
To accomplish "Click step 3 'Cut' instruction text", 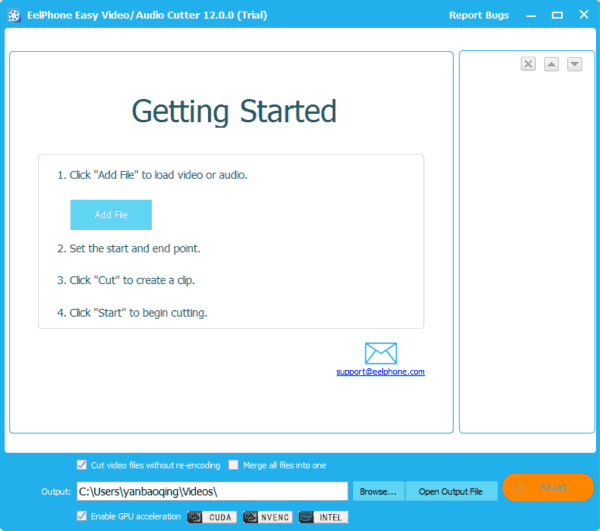I will (x=126, y=280).
